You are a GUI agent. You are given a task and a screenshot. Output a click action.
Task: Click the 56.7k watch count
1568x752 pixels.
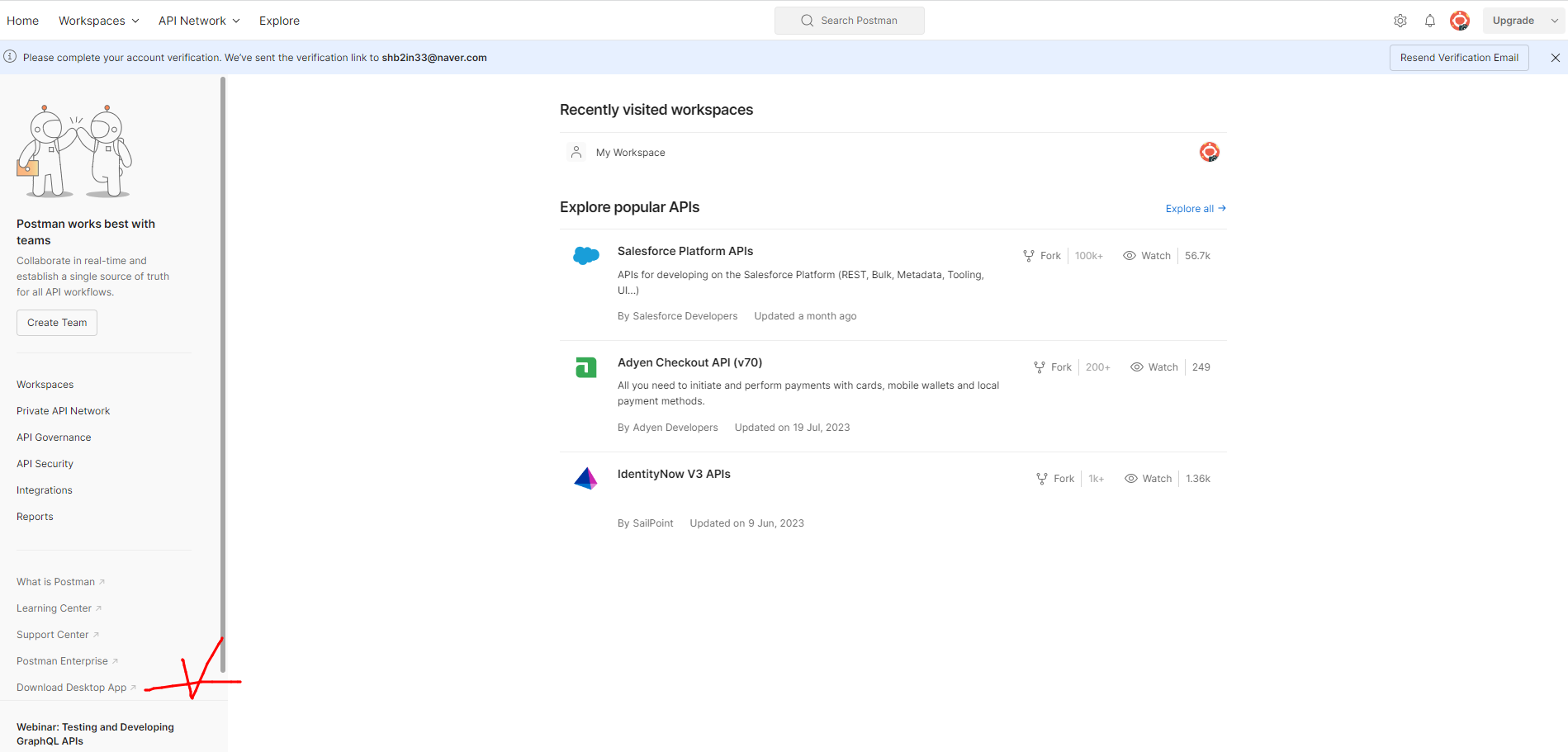pos(1197,256)
